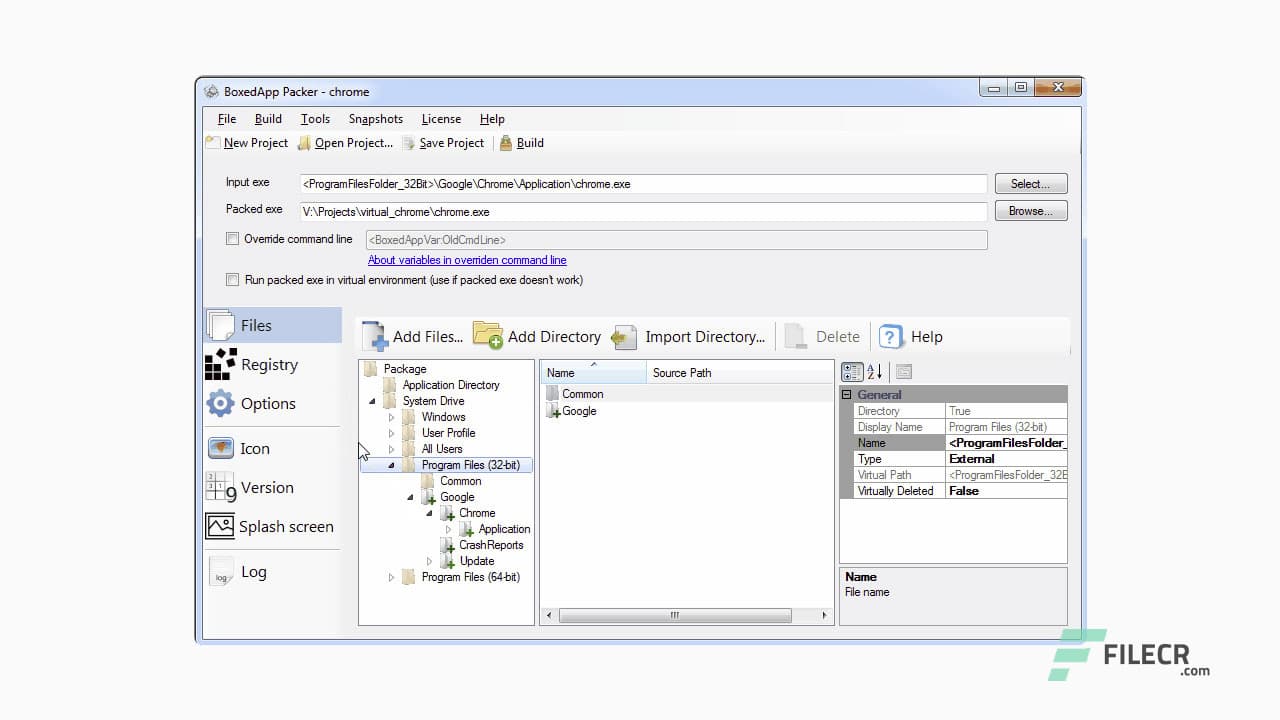Screen dimensions: 1280x720
Task: Click the file list horizontal scrollbar
Action: pyautogui.click(x=675, y=616)
